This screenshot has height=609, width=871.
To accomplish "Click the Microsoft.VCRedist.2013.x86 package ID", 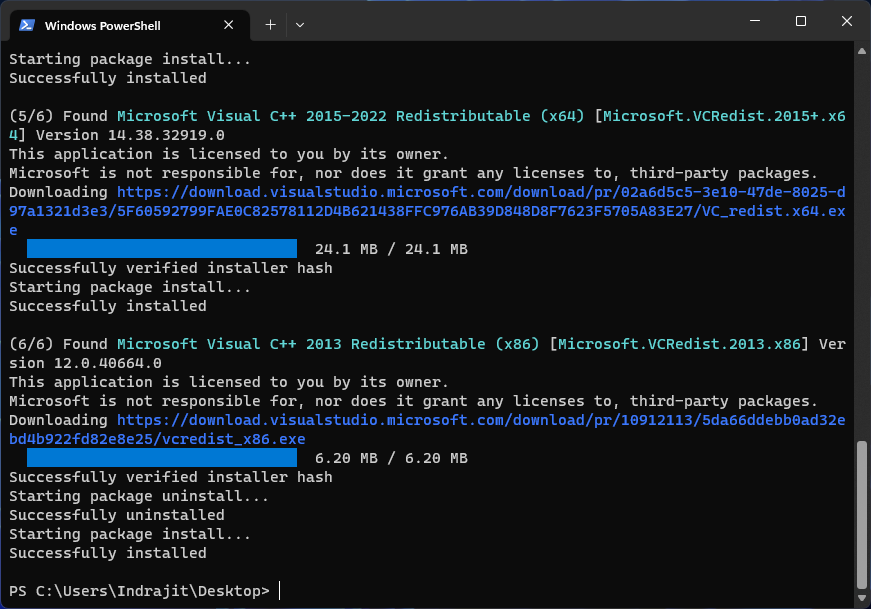I will tap(680, 344).
